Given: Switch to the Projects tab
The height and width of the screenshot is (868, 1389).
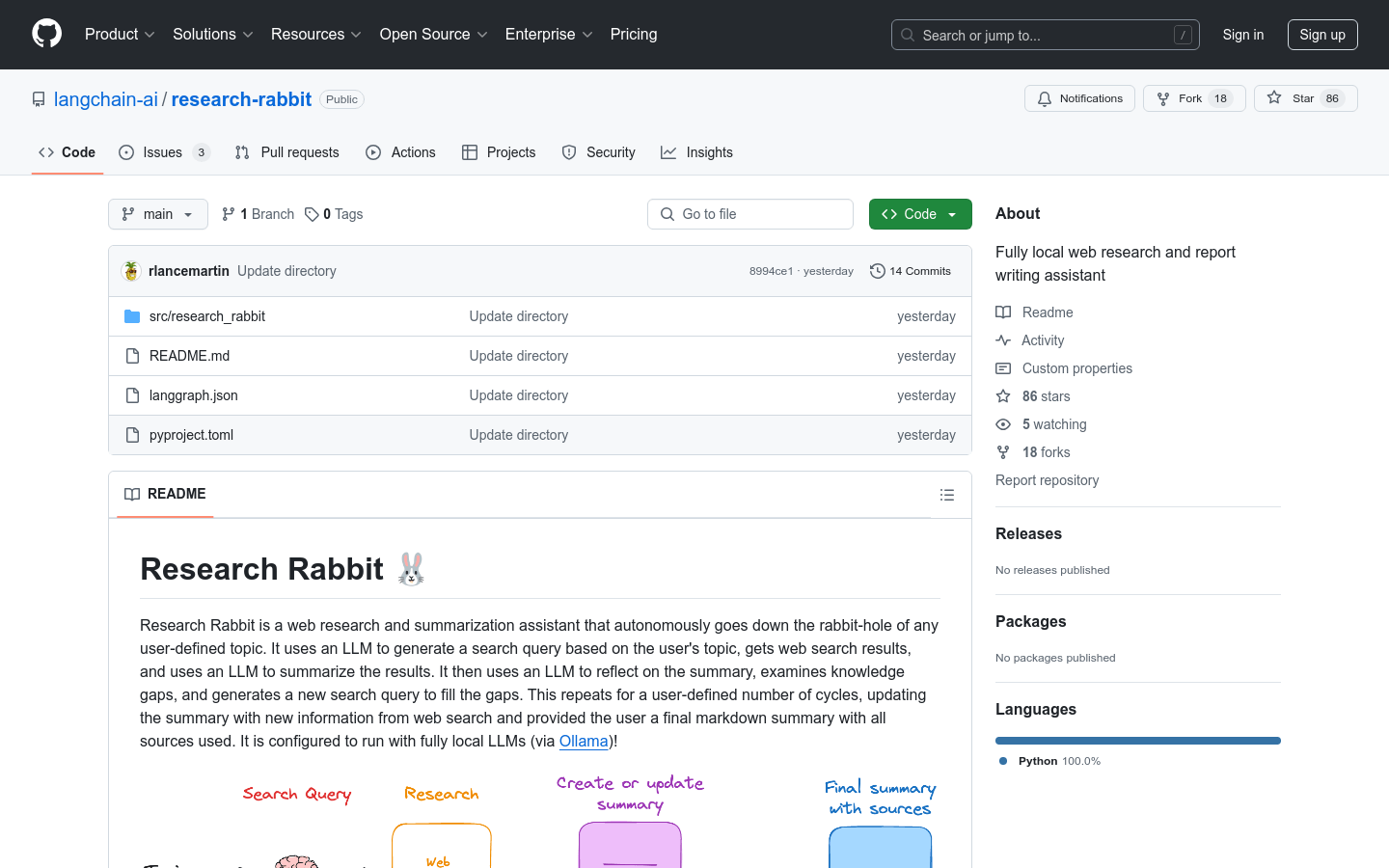Looking at the screenshot, I should pos(499,152).
